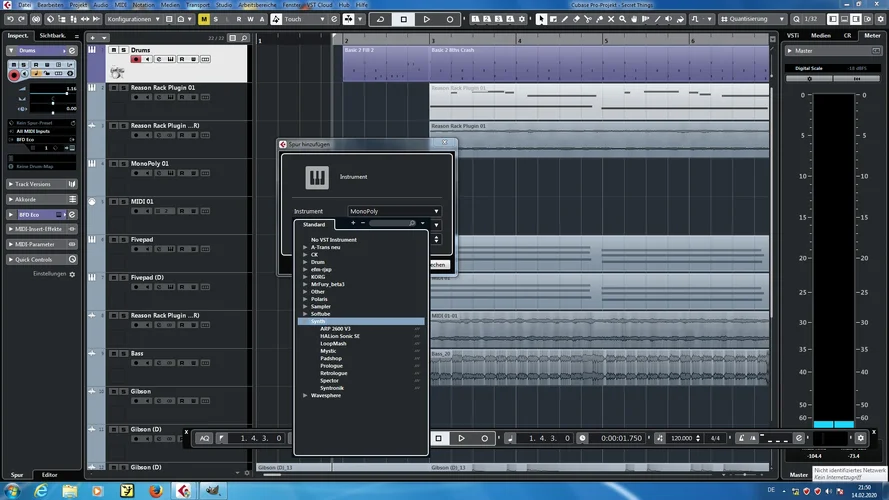The width and height of the screenshot is (889, 500).
Task: Click the AQ auto-quantize button
Action: (204, 438)
